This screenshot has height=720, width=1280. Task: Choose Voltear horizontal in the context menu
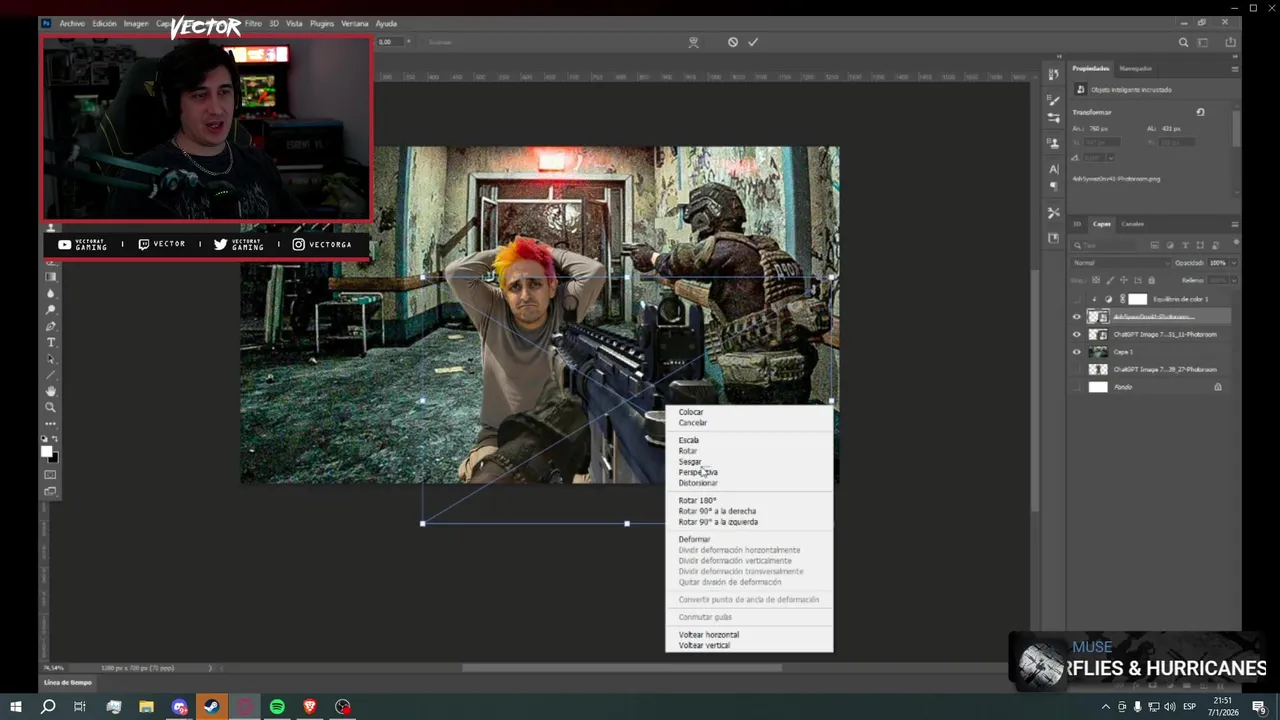click(x=709, y=635)
